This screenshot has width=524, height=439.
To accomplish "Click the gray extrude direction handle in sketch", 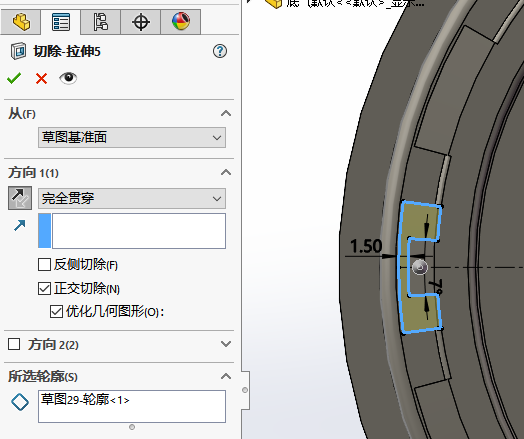I will (420, 268).
